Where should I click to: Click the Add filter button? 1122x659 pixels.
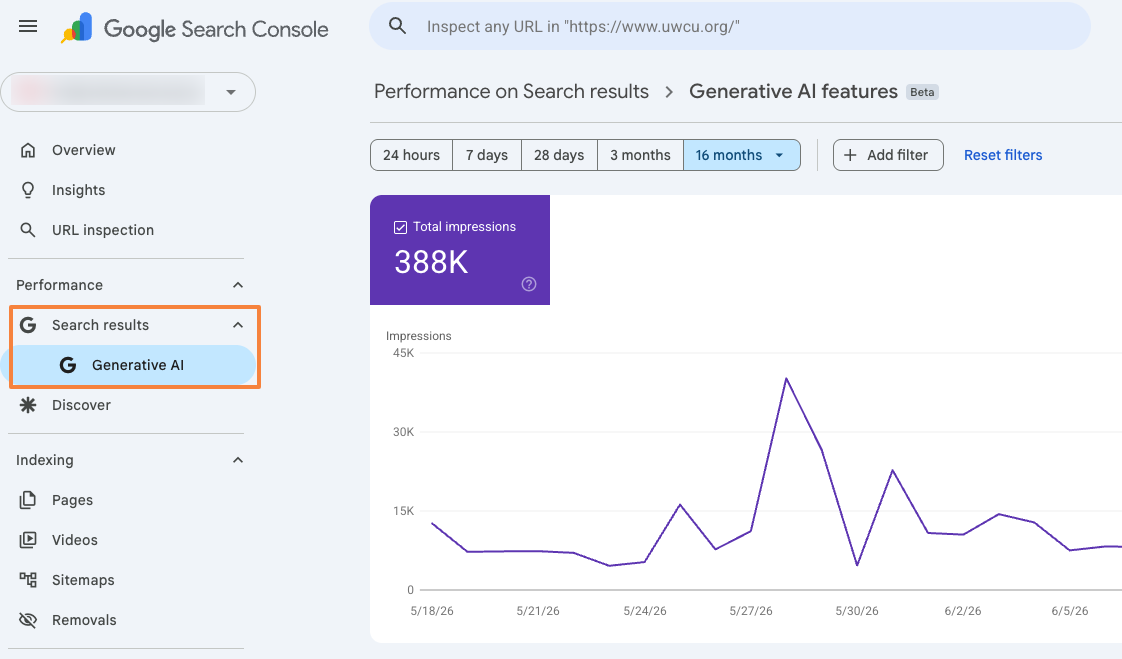pyautogui.click(x=888, y=155)
